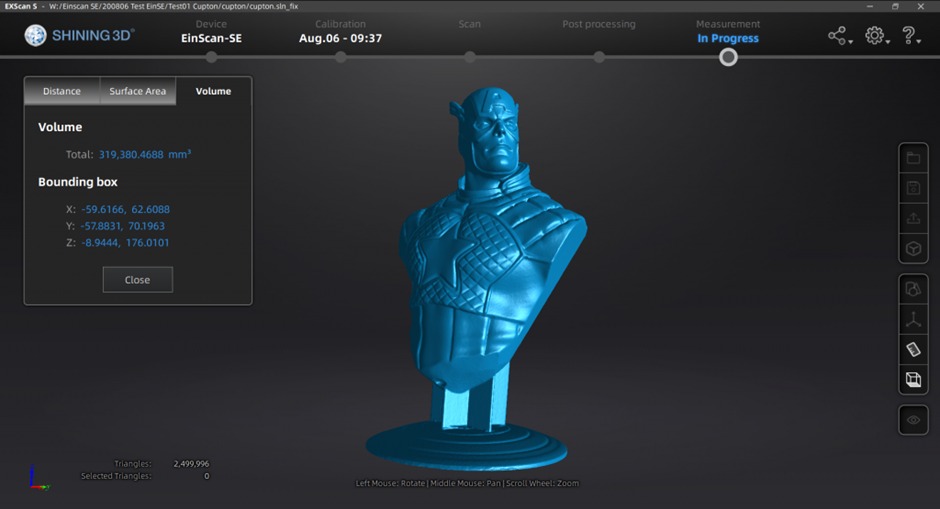The image size is (940, 509).
Task: Click the save scan icon
Action: click(x=913, y=188)
